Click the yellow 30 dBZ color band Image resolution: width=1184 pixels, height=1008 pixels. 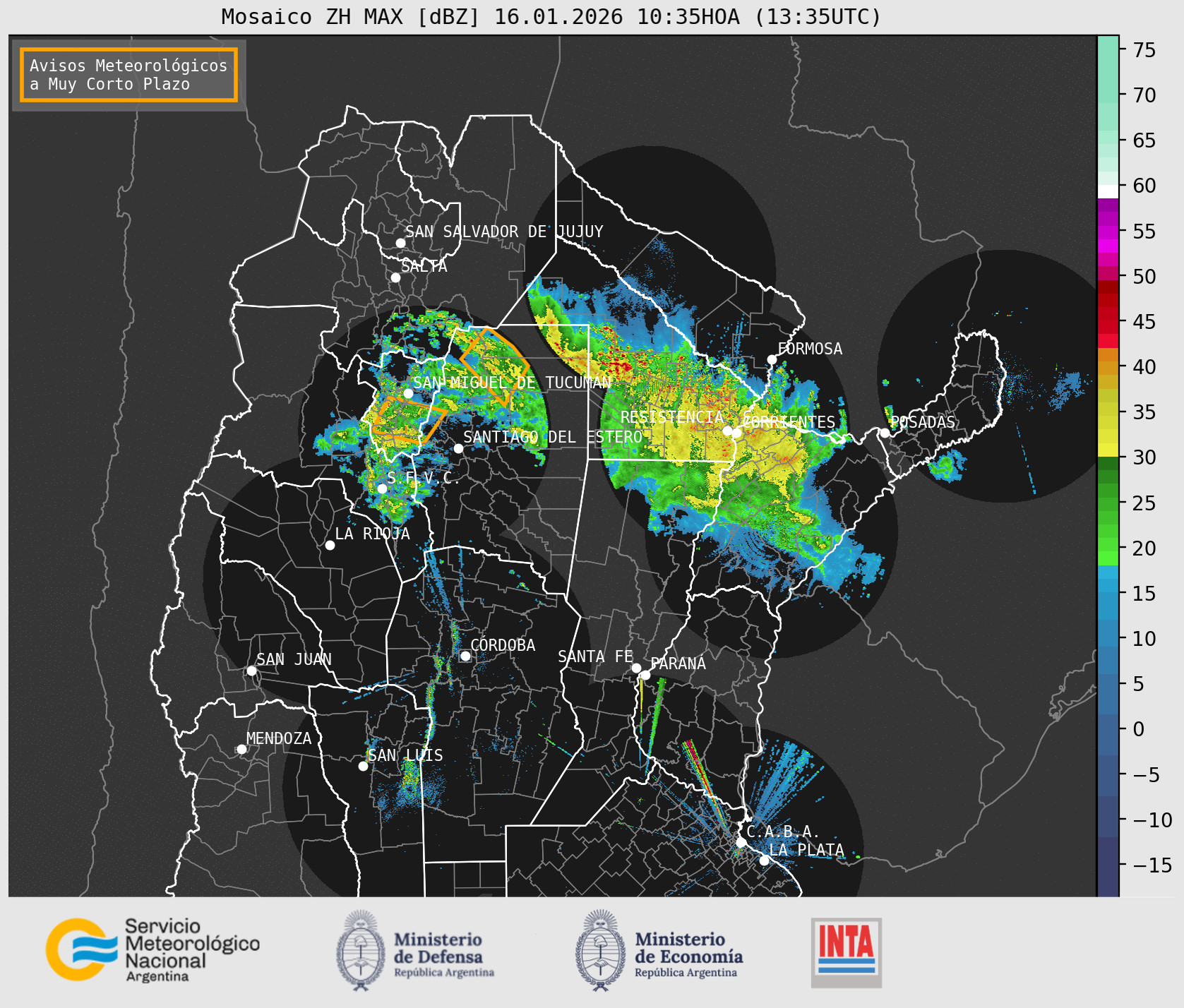1108,450
